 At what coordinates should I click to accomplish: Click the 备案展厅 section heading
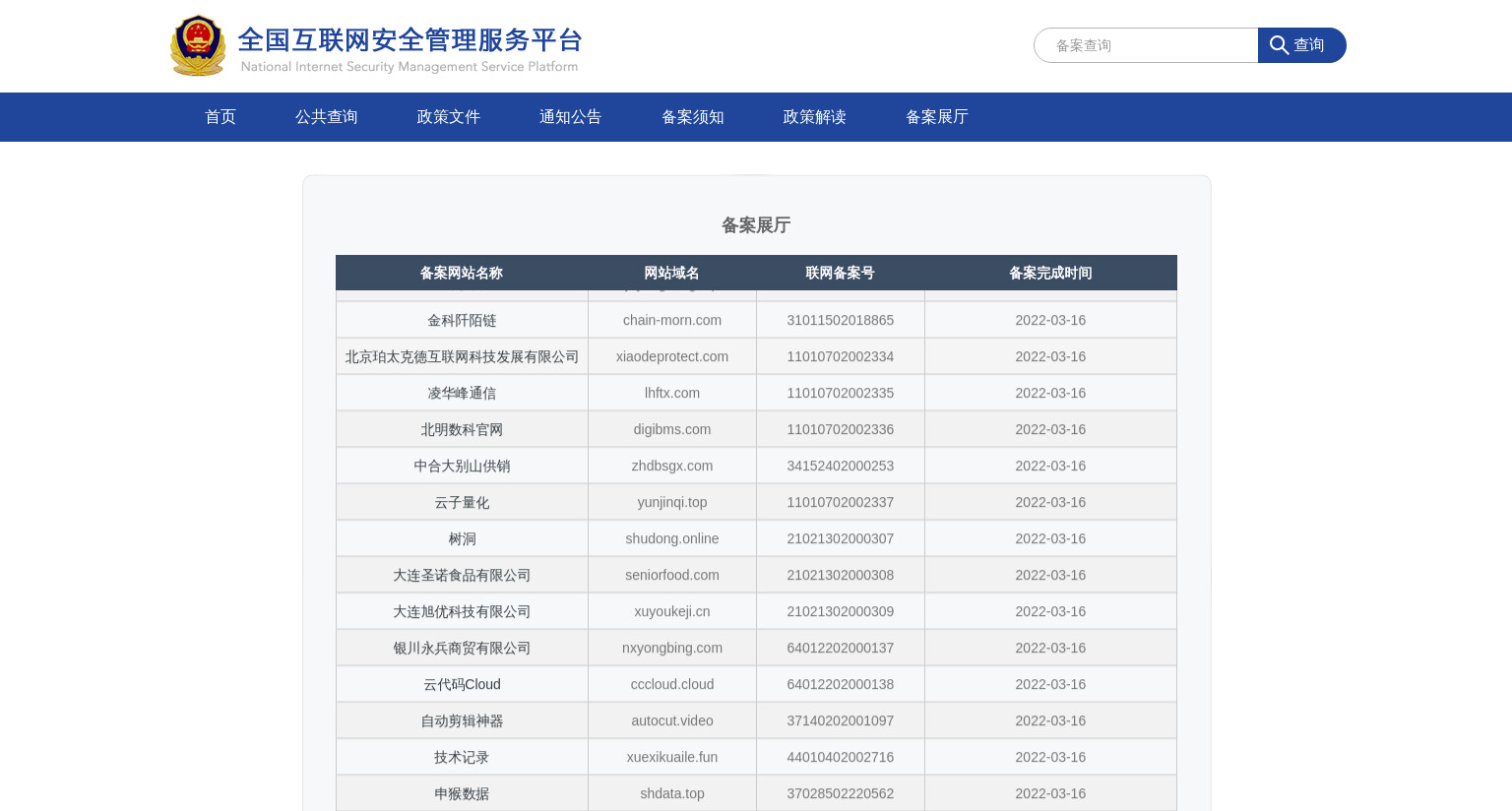pos(756,225)
